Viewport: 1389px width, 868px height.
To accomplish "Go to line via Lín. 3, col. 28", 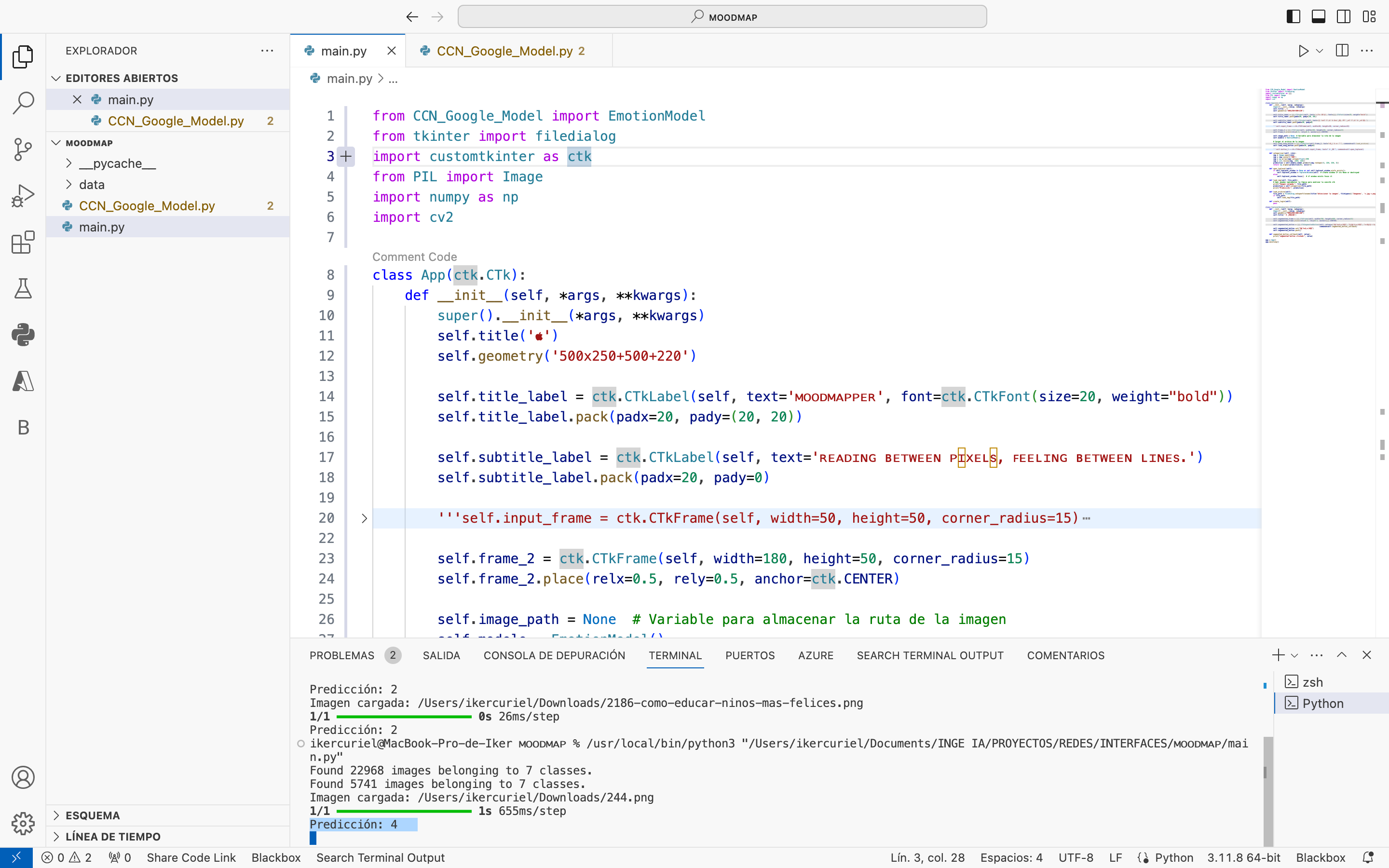I will point(927,858).
